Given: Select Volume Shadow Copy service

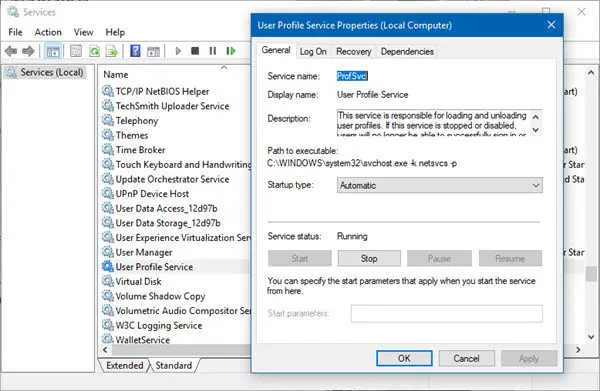Looking at the screenshot, I should [x=160, y=296].
